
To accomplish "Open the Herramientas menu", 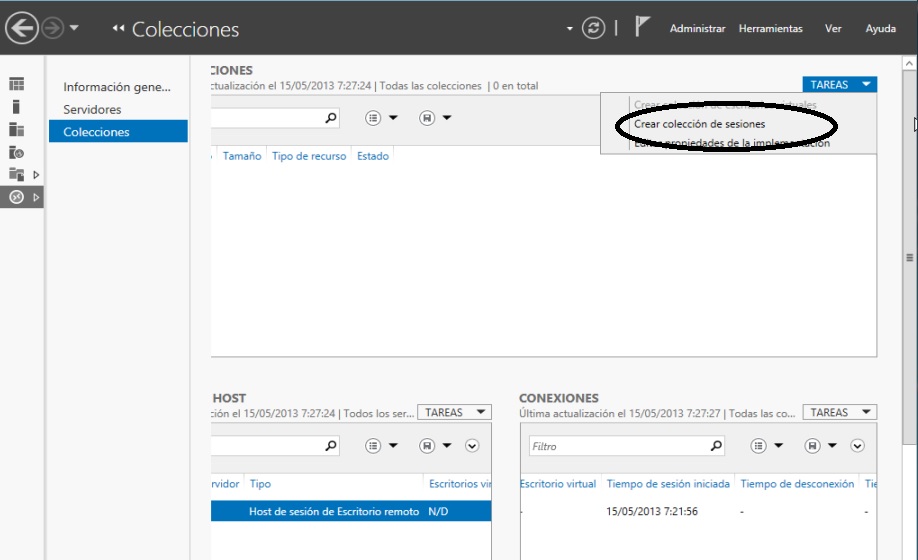I will coord(770,29).
